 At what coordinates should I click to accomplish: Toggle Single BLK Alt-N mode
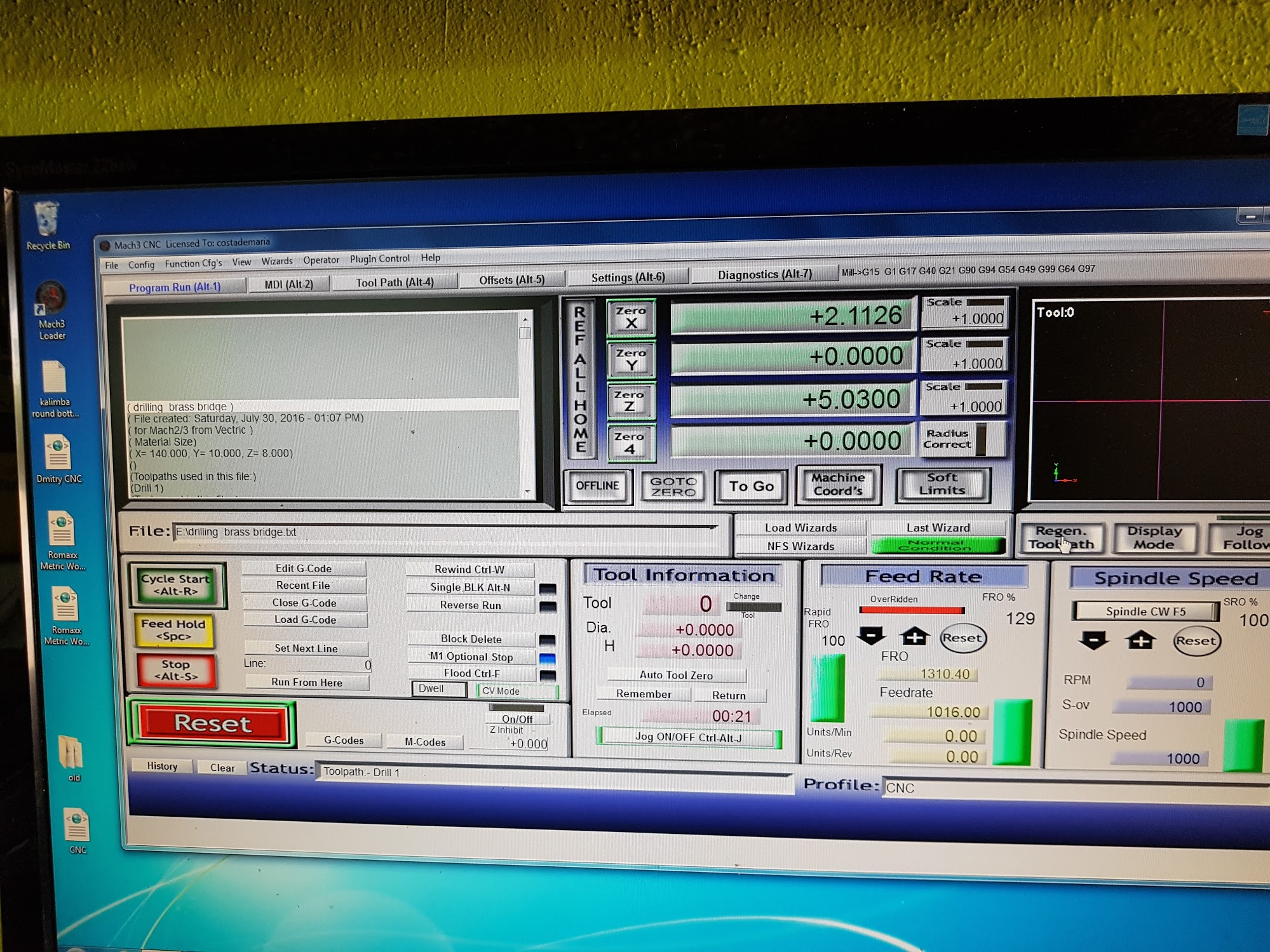(x=470, y=587)
